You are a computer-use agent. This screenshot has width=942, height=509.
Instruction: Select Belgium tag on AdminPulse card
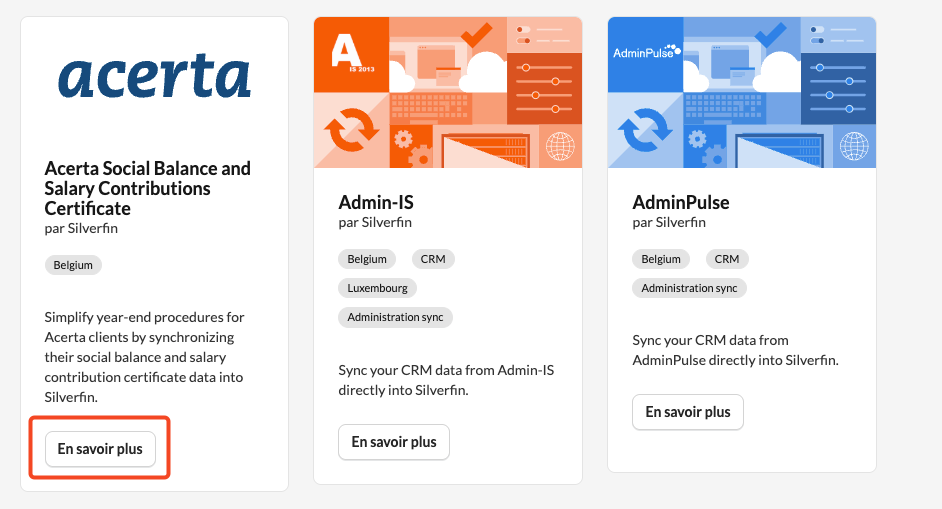click(661, 259)
